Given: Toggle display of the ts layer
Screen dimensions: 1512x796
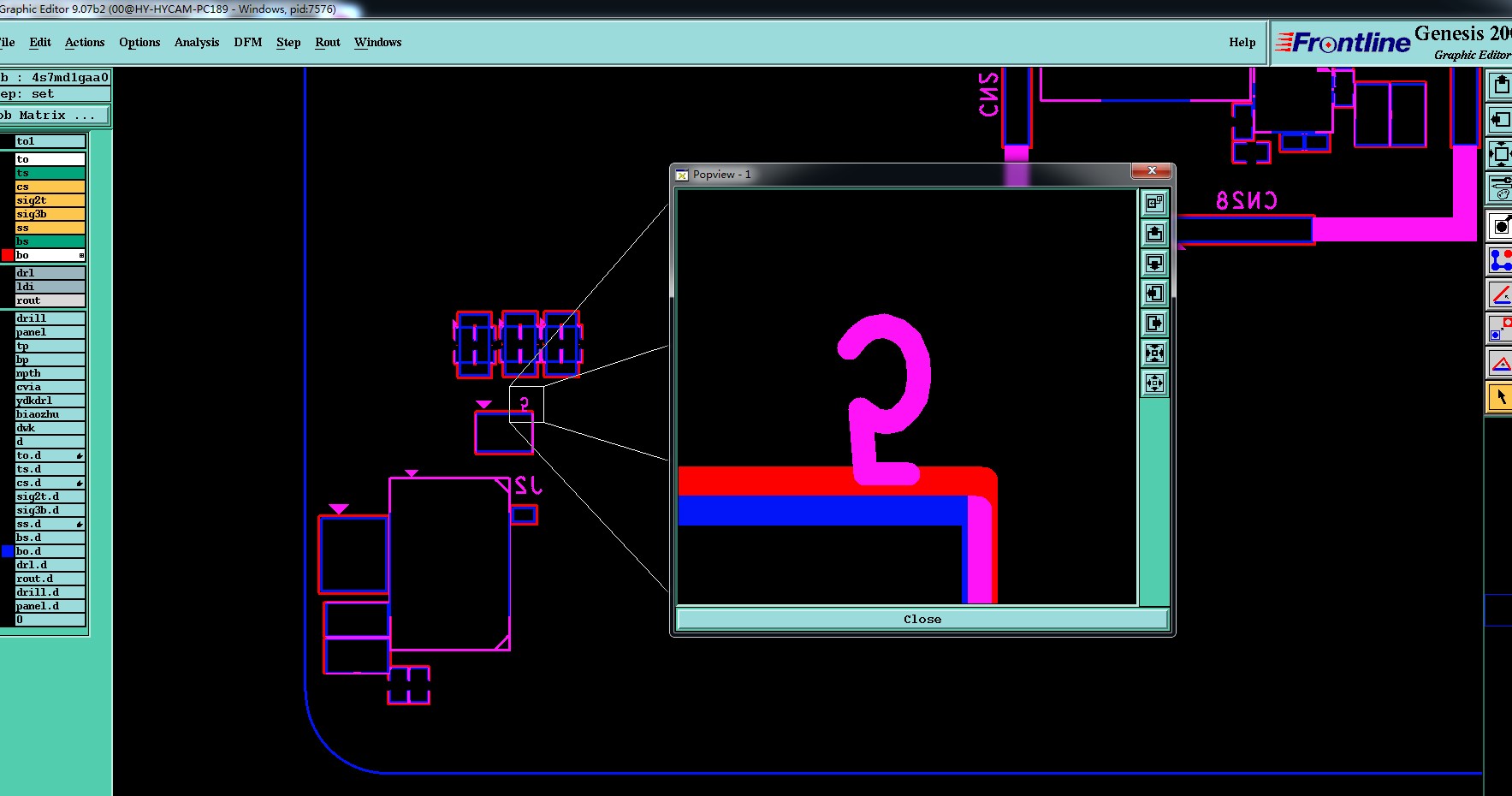Looking at the screenshot, I should pyautogui.click(x=50, y=173).
